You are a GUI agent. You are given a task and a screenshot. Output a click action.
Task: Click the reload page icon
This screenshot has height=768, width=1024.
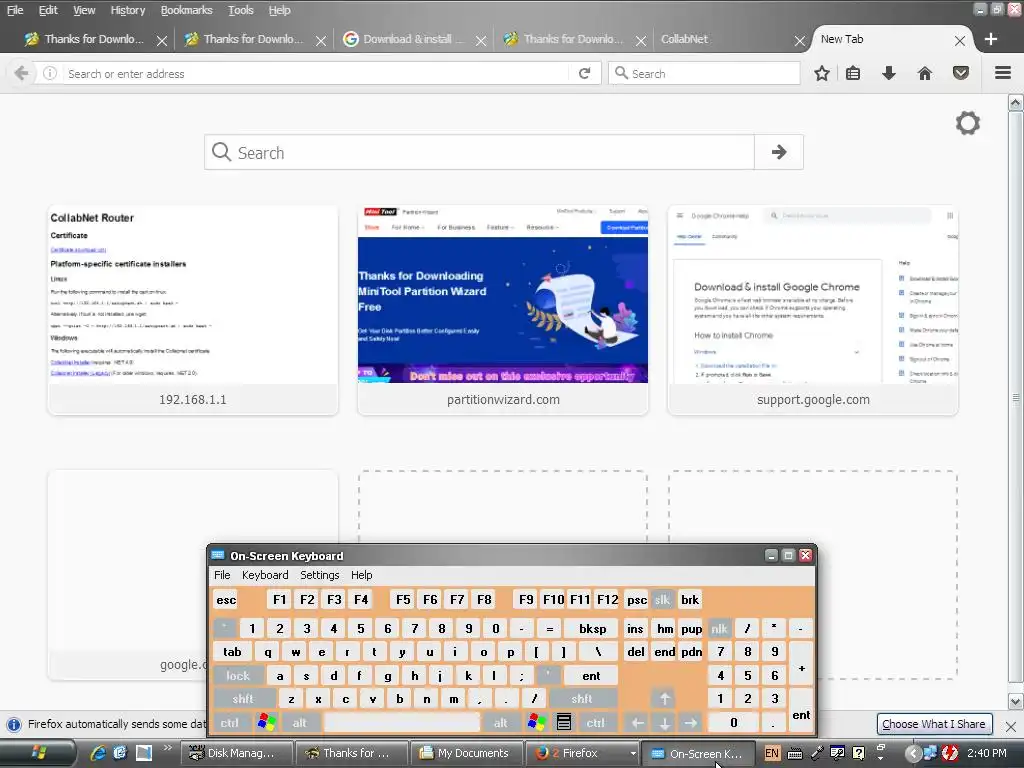[x=584, y=73]
